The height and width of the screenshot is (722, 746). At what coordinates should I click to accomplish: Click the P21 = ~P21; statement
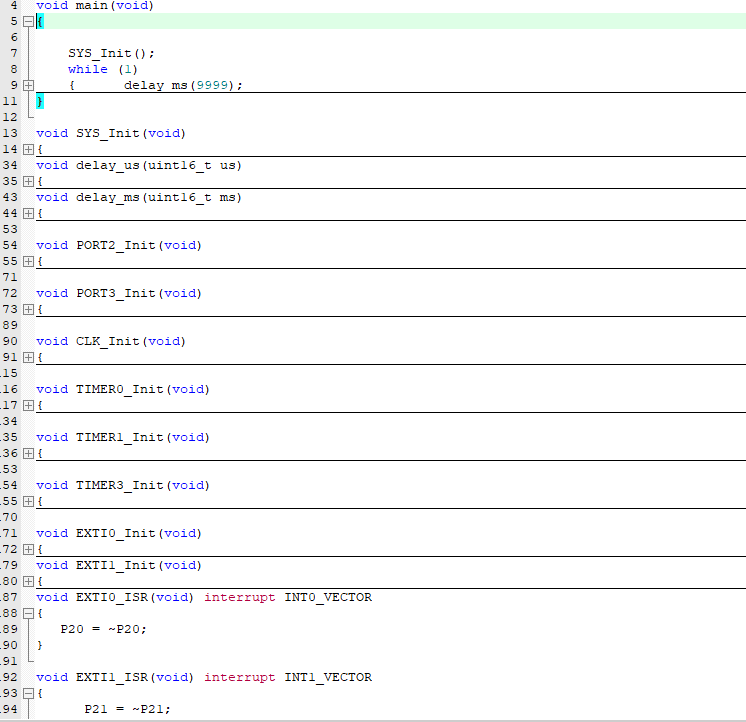(x=128, y=709)
